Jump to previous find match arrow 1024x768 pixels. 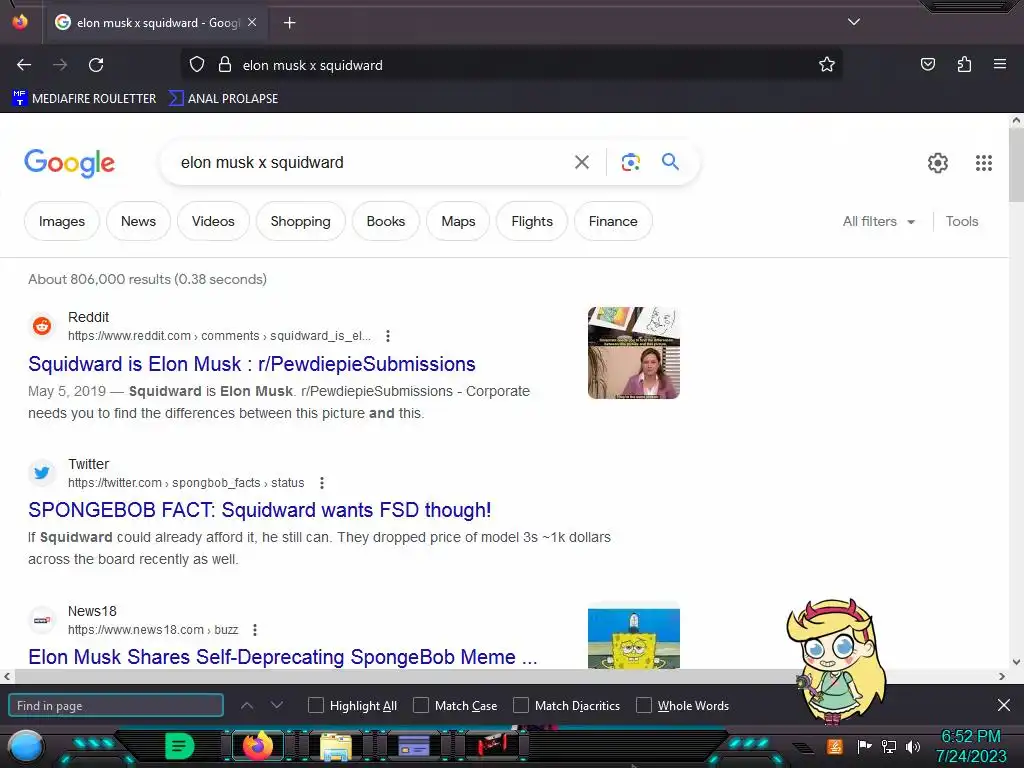pos(247,705)
